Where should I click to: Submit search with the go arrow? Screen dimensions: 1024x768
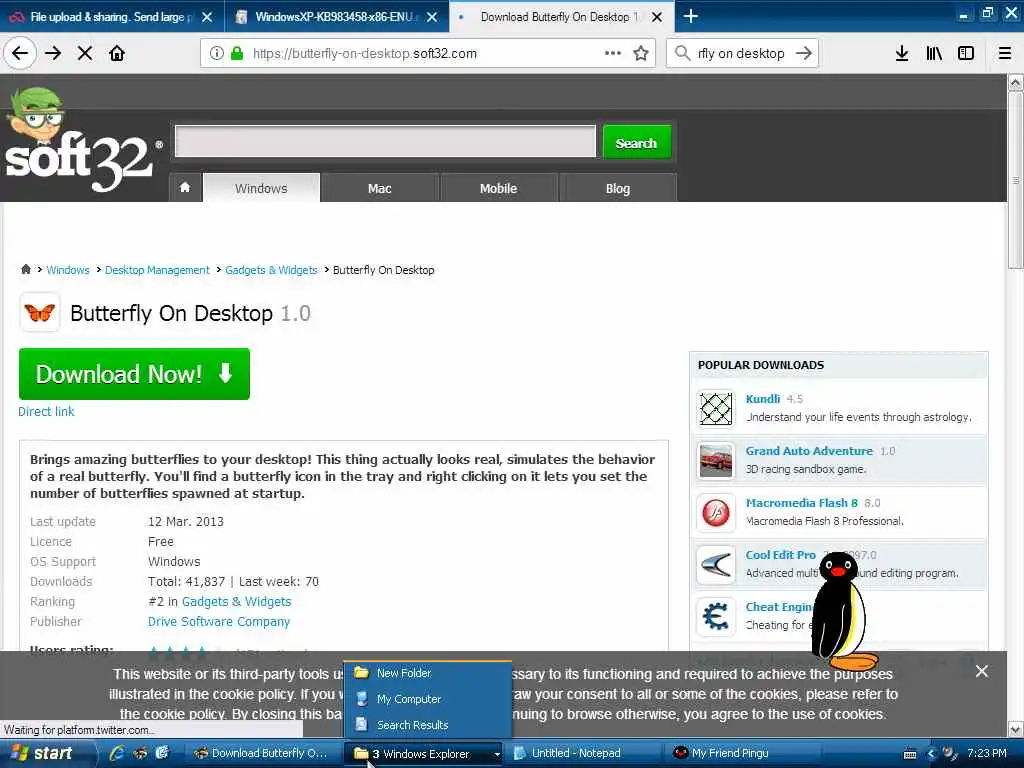pos(804,53)
